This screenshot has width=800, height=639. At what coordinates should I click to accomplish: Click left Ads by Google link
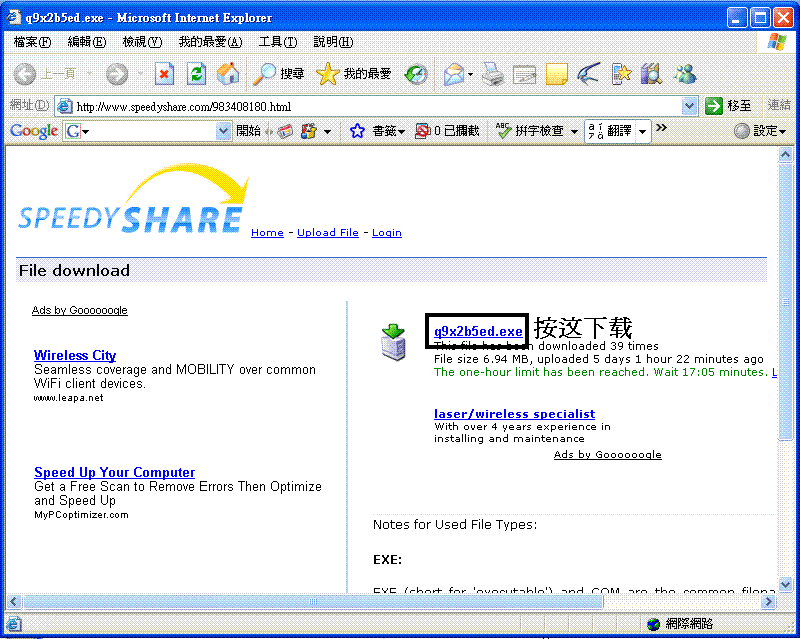coord(80,310)
